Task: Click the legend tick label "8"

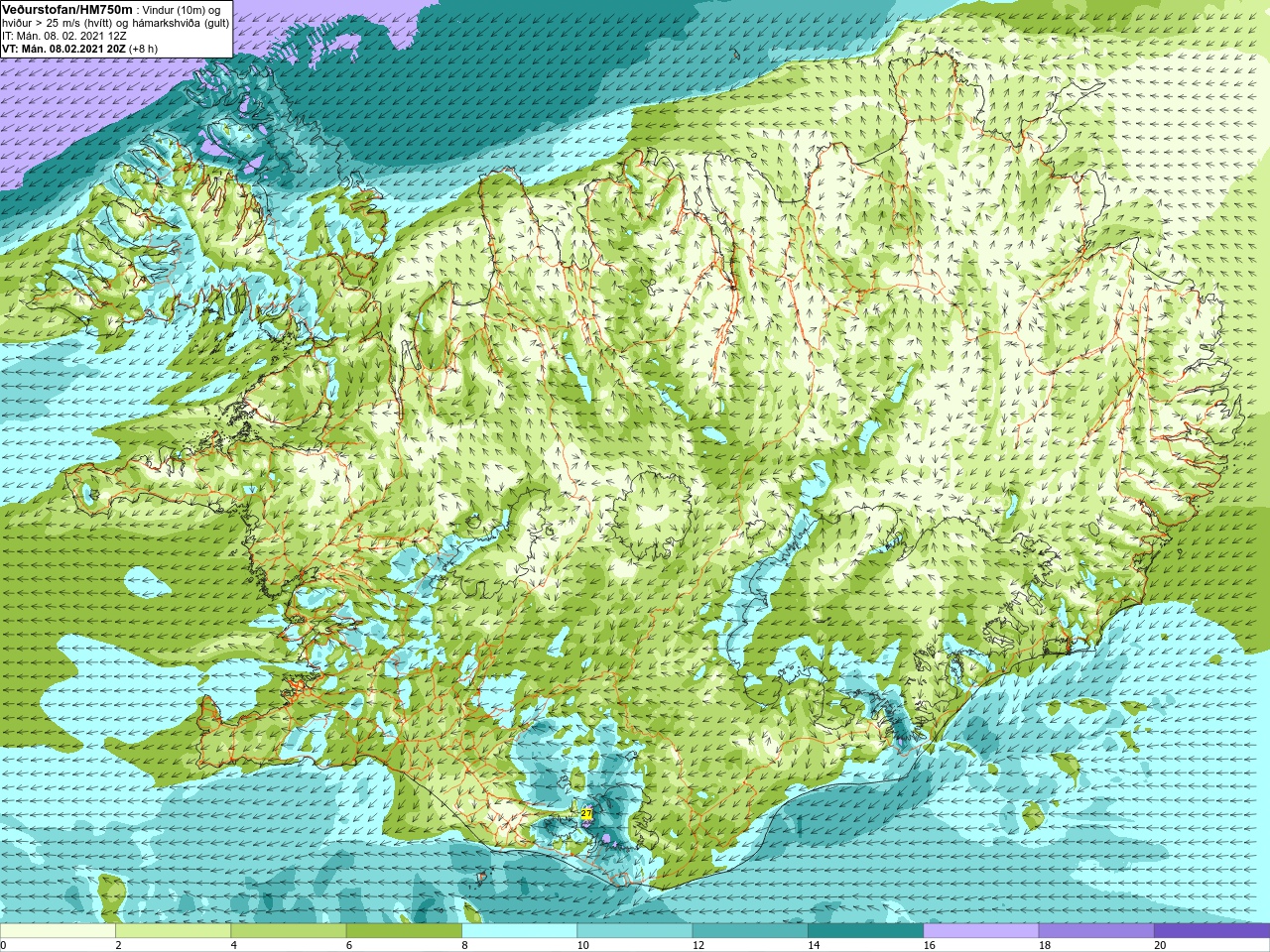Action: pos(464,945)
